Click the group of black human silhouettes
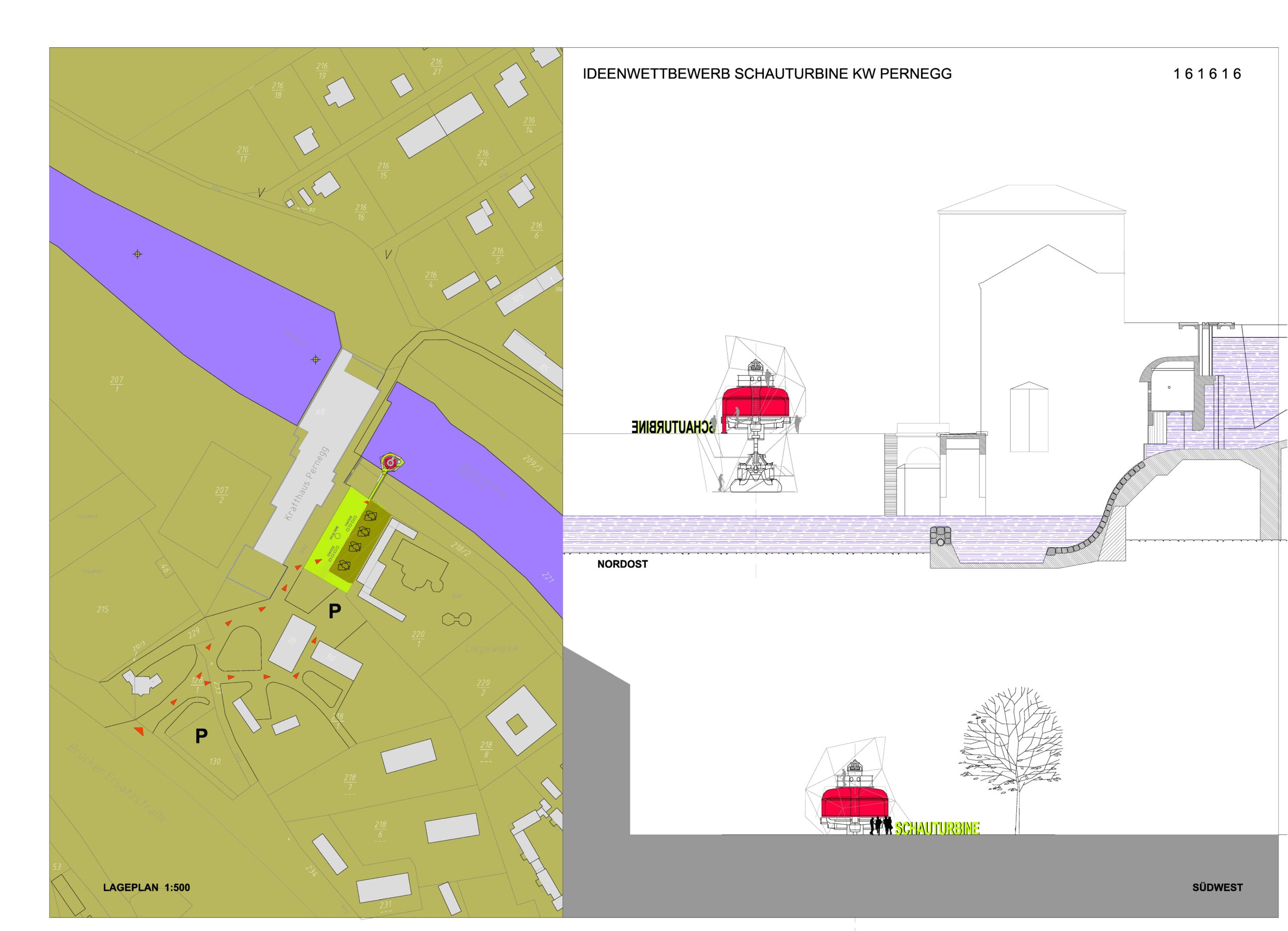 [881, 825]
